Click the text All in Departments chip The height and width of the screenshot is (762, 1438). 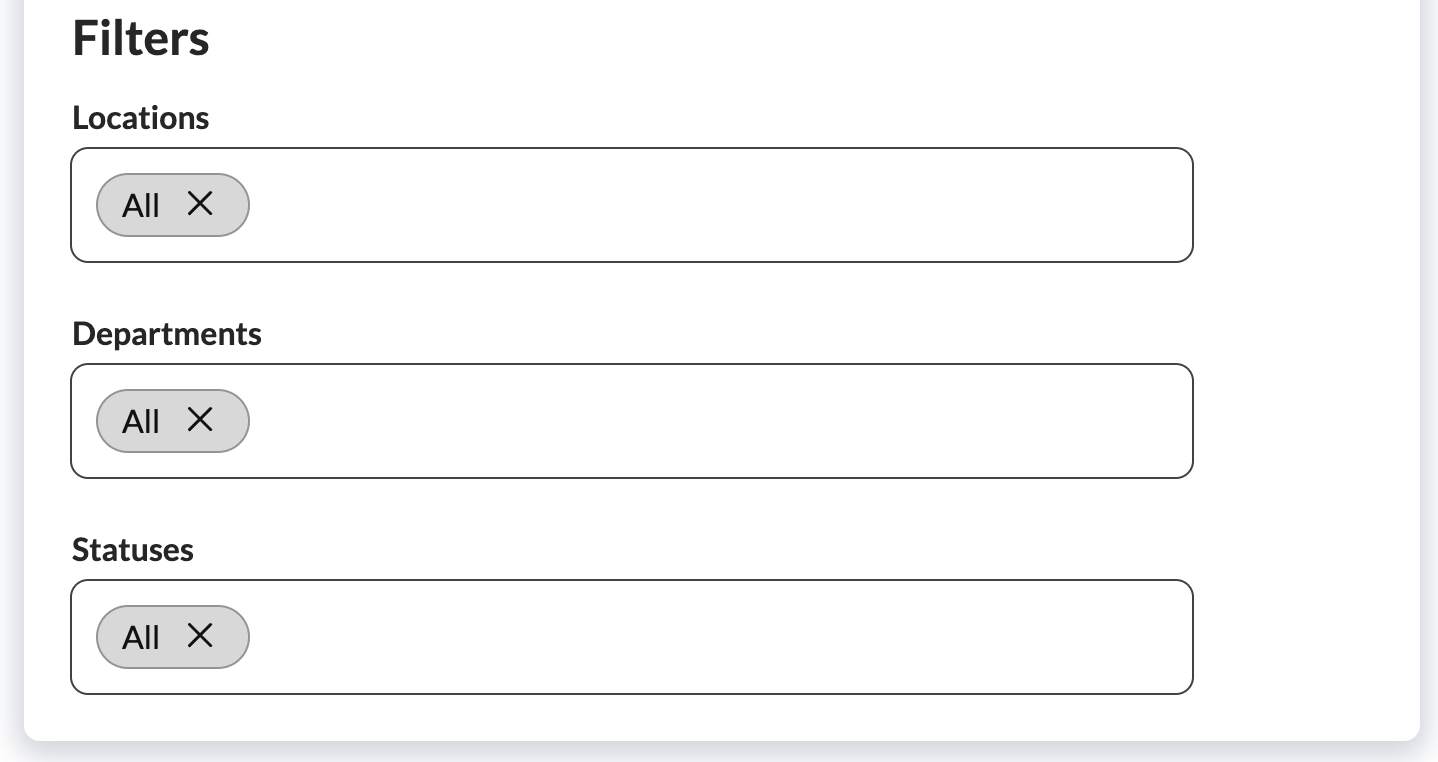point(140,422)
